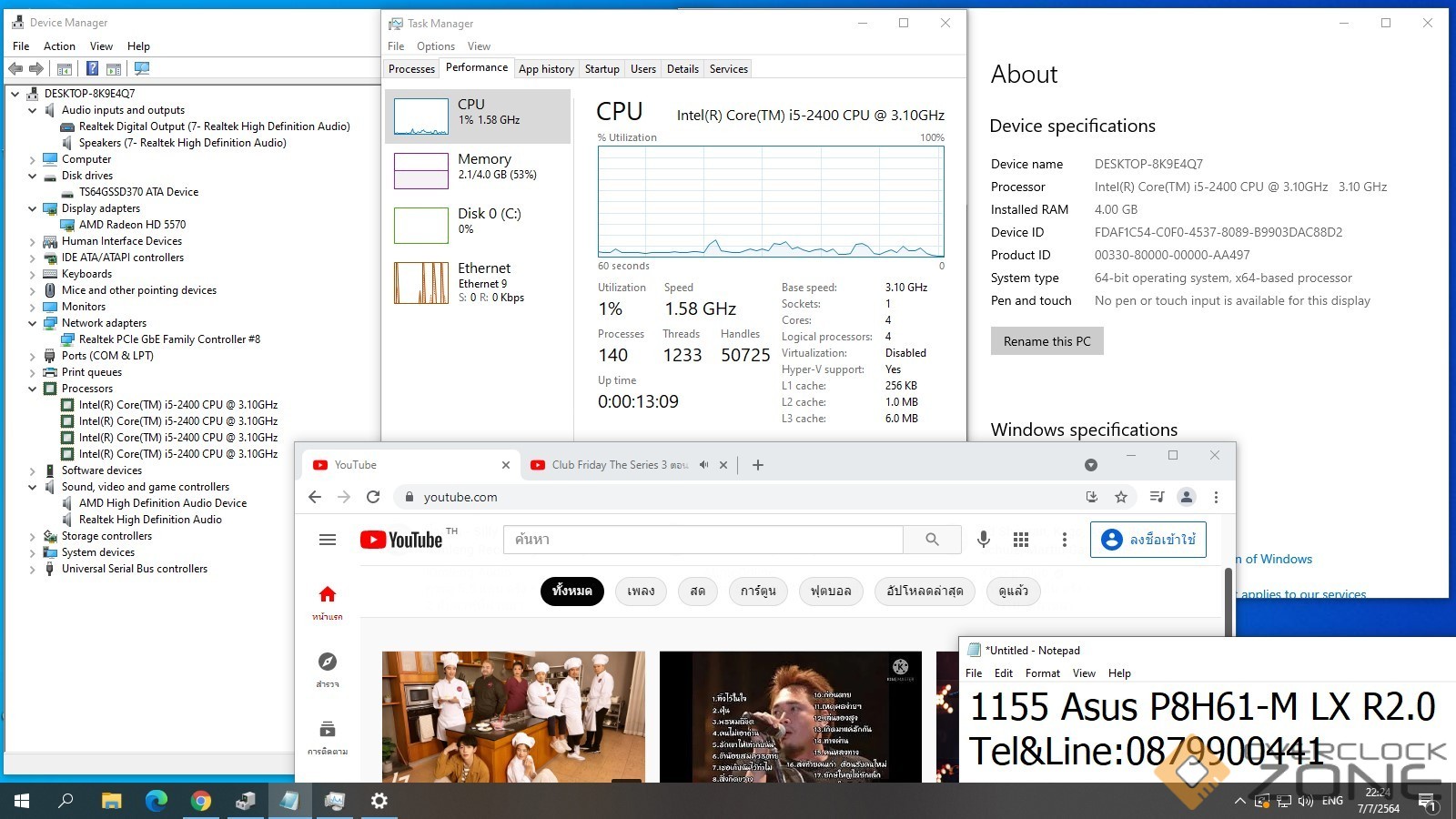This screenshot has height=819, width=1456.
Task: Click the YouTube sign-in button
Action: click(x=1148, y=540)
